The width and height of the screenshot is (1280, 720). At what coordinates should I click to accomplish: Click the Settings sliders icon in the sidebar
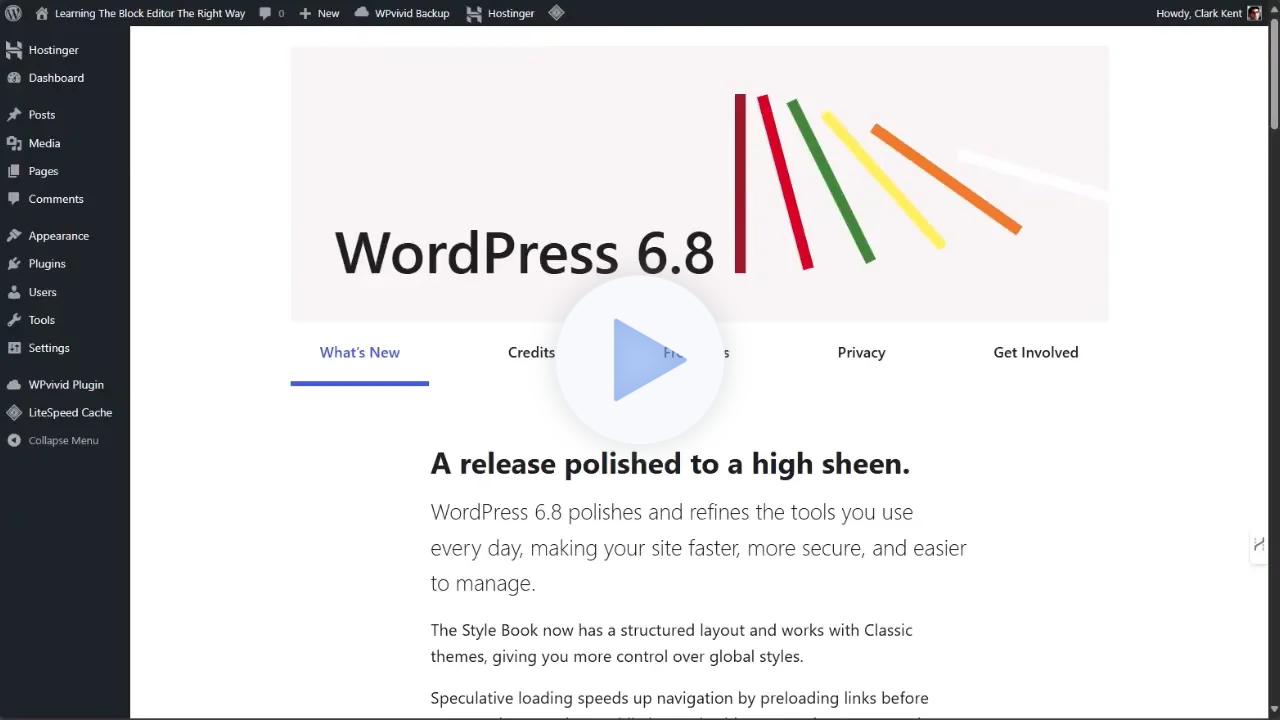[14, 348]
